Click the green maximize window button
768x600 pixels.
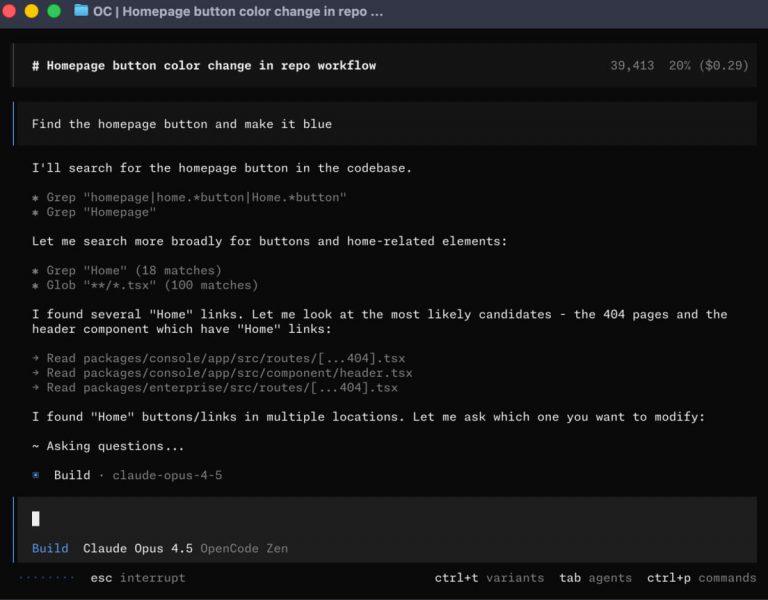pos(54,12)
